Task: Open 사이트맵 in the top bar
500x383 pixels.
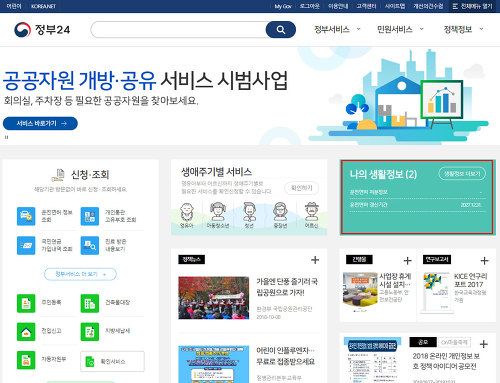Action: tap(395, 6)
